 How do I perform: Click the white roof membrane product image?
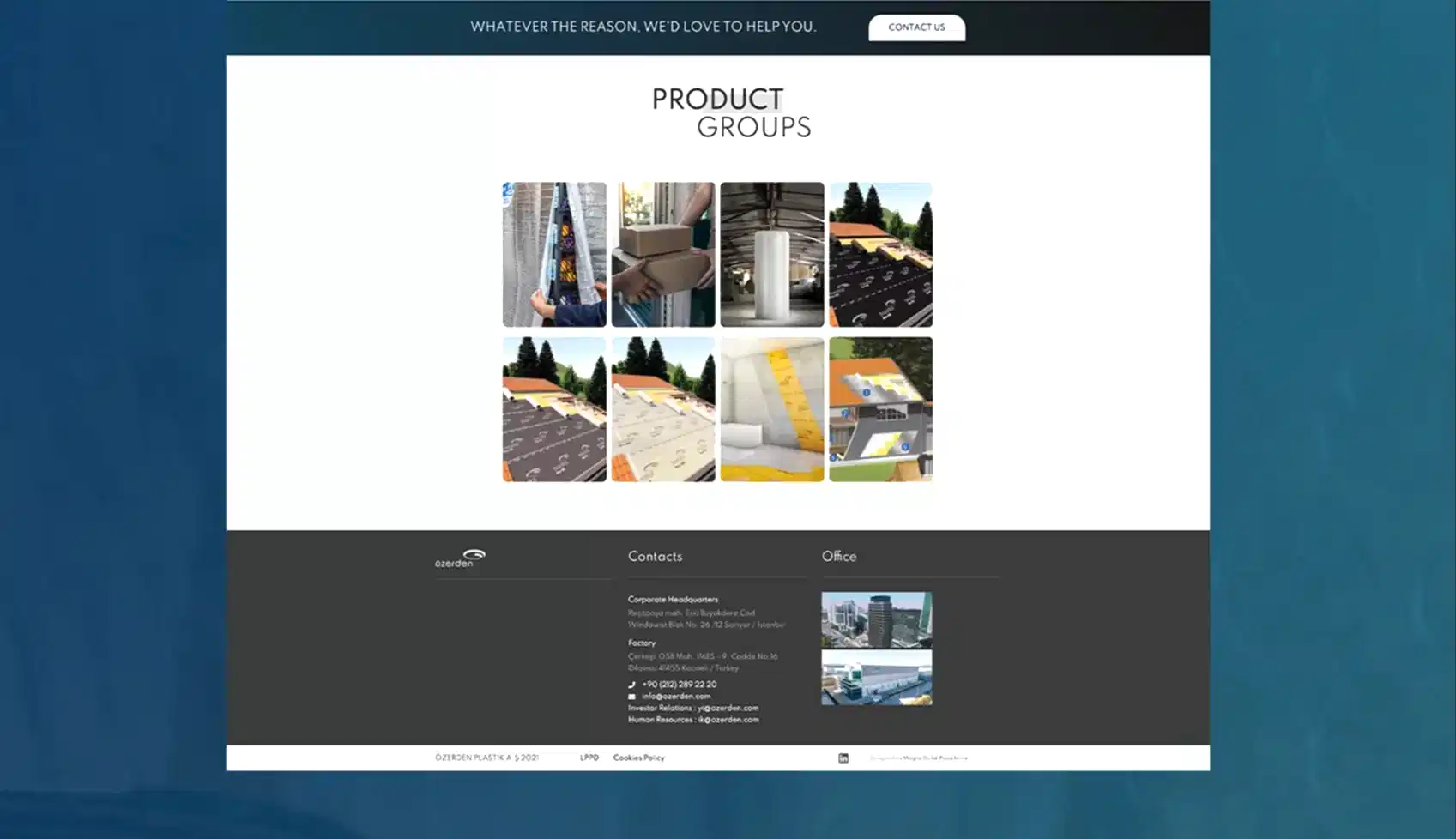click(662, 409)
